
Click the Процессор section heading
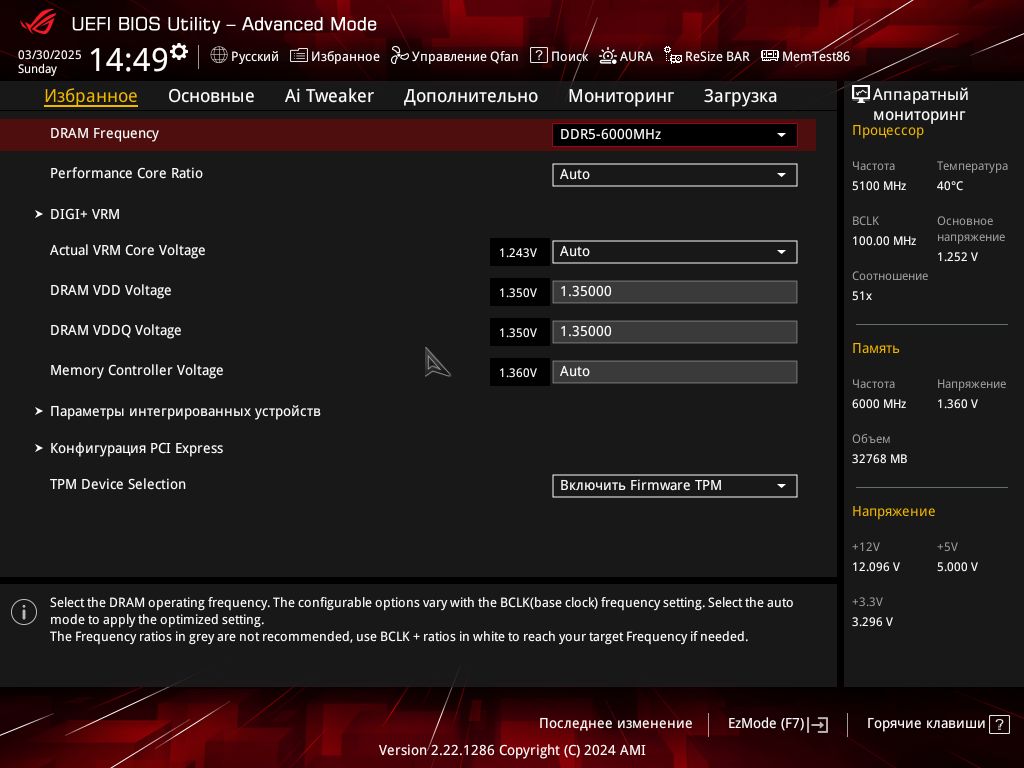[888, 131]
